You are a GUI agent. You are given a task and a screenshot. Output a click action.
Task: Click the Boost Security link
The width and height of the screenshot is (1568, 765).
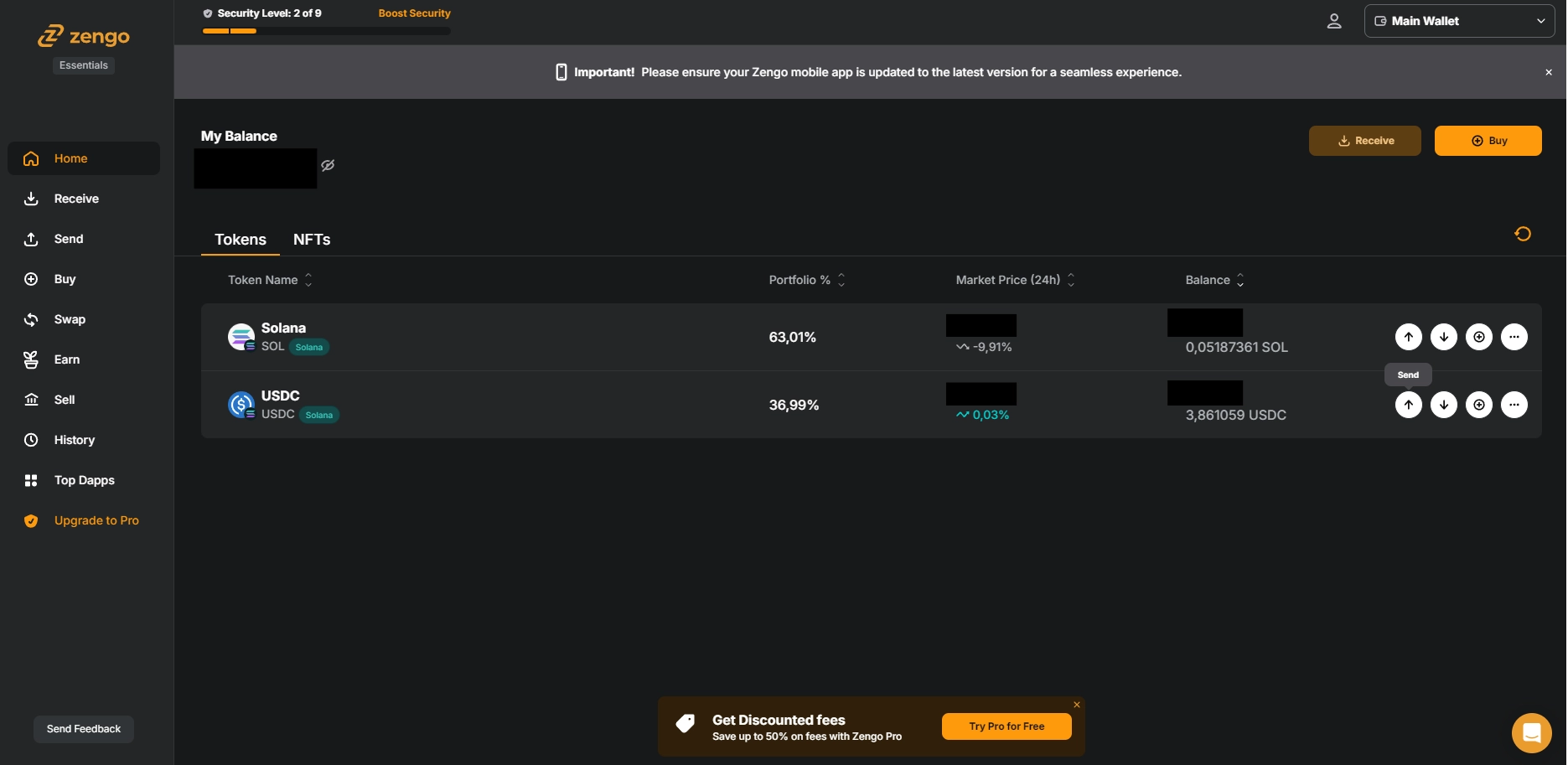pyautogui.click(x=414, y=13)
